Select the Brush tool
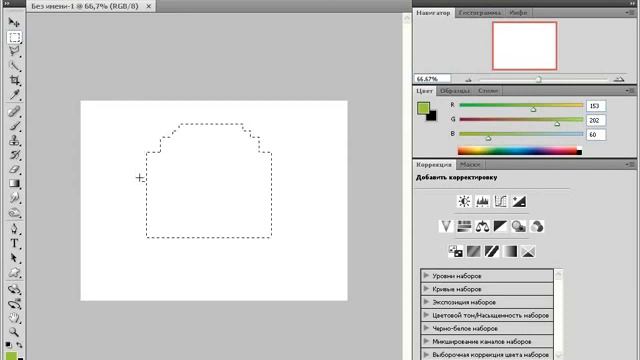640x360 pixels. click(14, 126)
